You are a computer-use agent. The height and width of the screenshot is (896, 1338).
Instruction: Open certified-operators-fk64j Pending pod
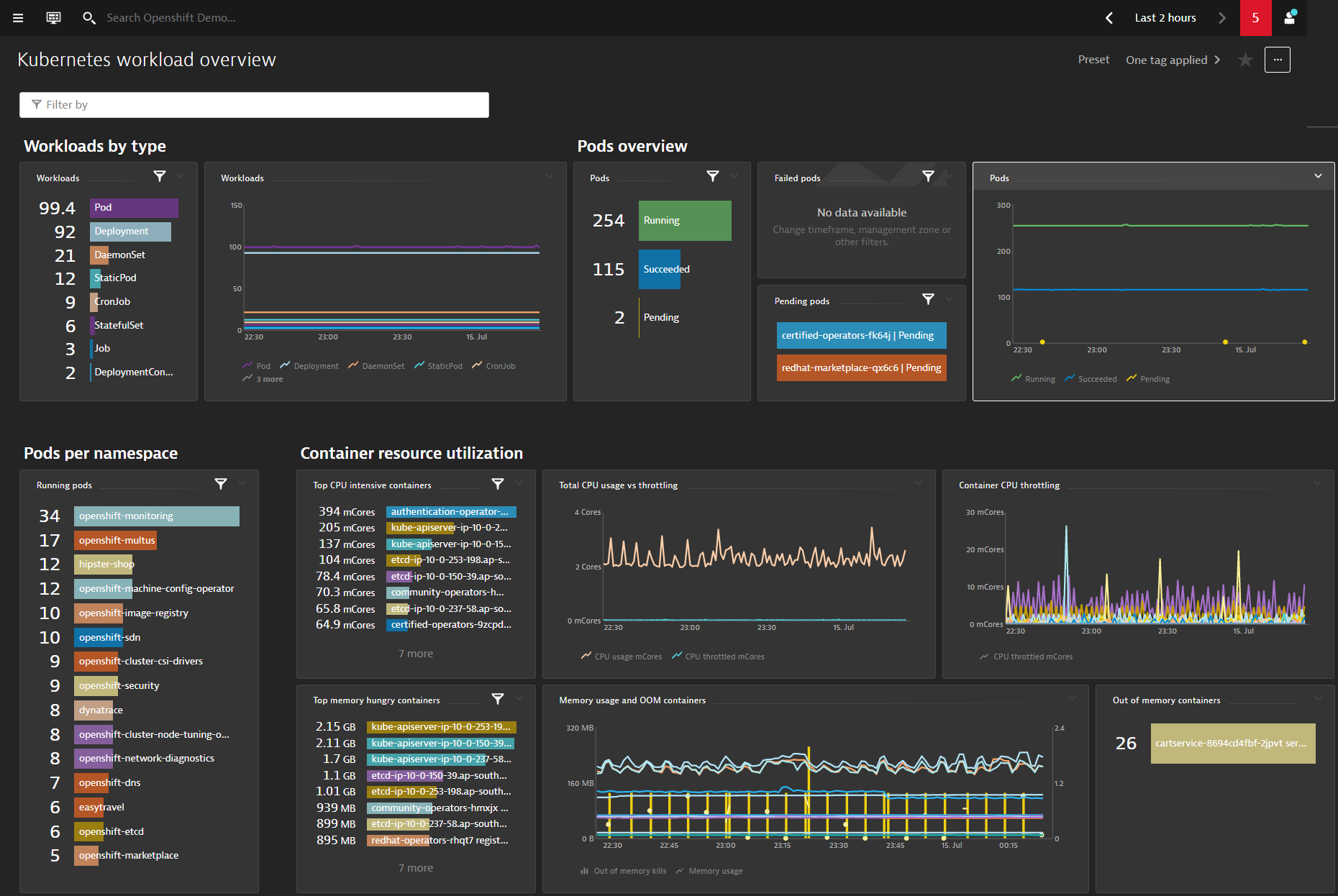coord(861,336)
